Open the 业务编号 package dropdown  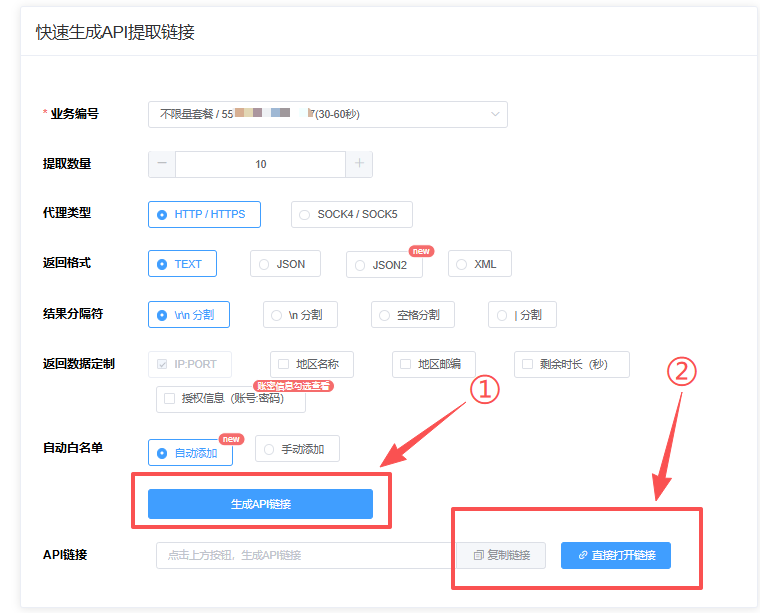click(x=328, y=114)
